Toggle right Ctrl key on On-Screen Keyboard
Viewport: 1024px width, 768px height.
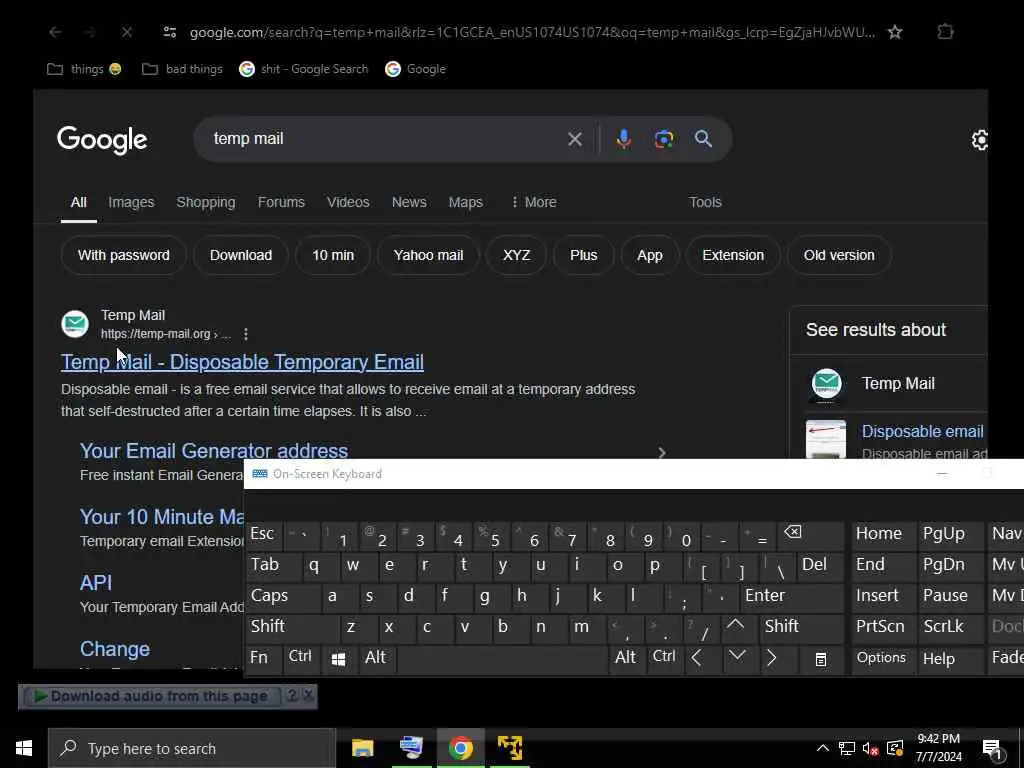pyautogui.click(x=665, y=657)
